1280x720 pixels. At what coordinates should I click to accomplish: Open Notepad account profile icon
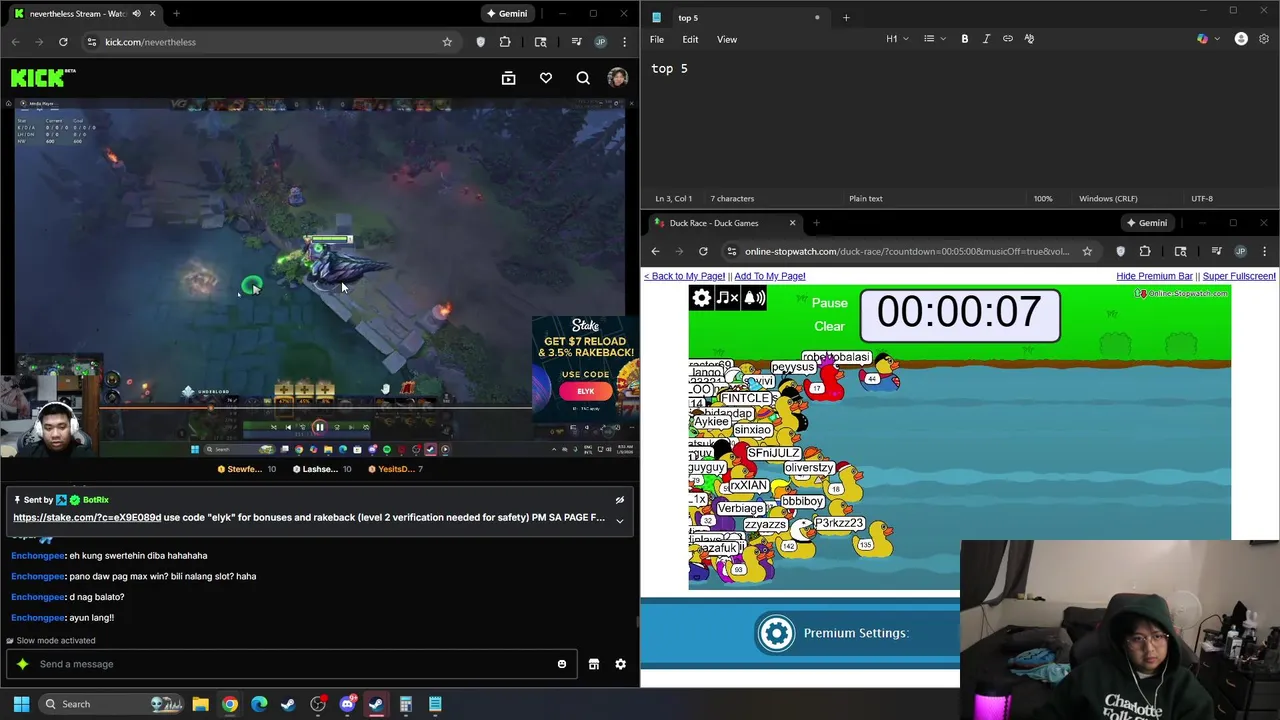point(1241,39)
